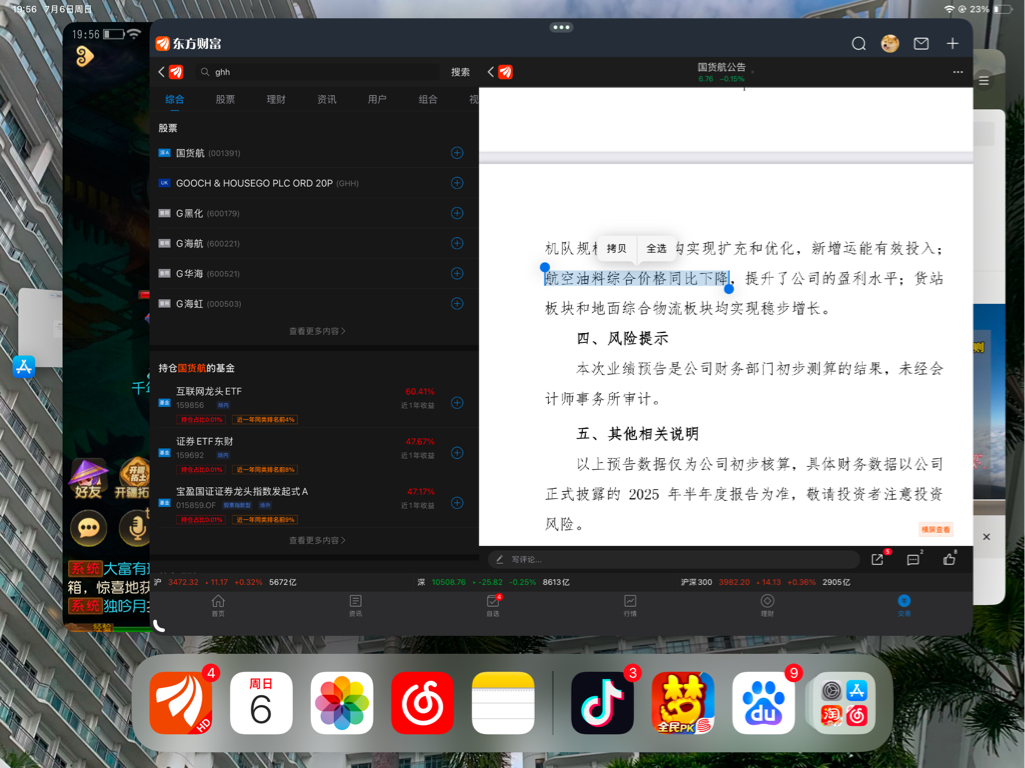The image size is (1025, 768).
Task: Switch to the 股票 search tab
Action: pos(226,99)
